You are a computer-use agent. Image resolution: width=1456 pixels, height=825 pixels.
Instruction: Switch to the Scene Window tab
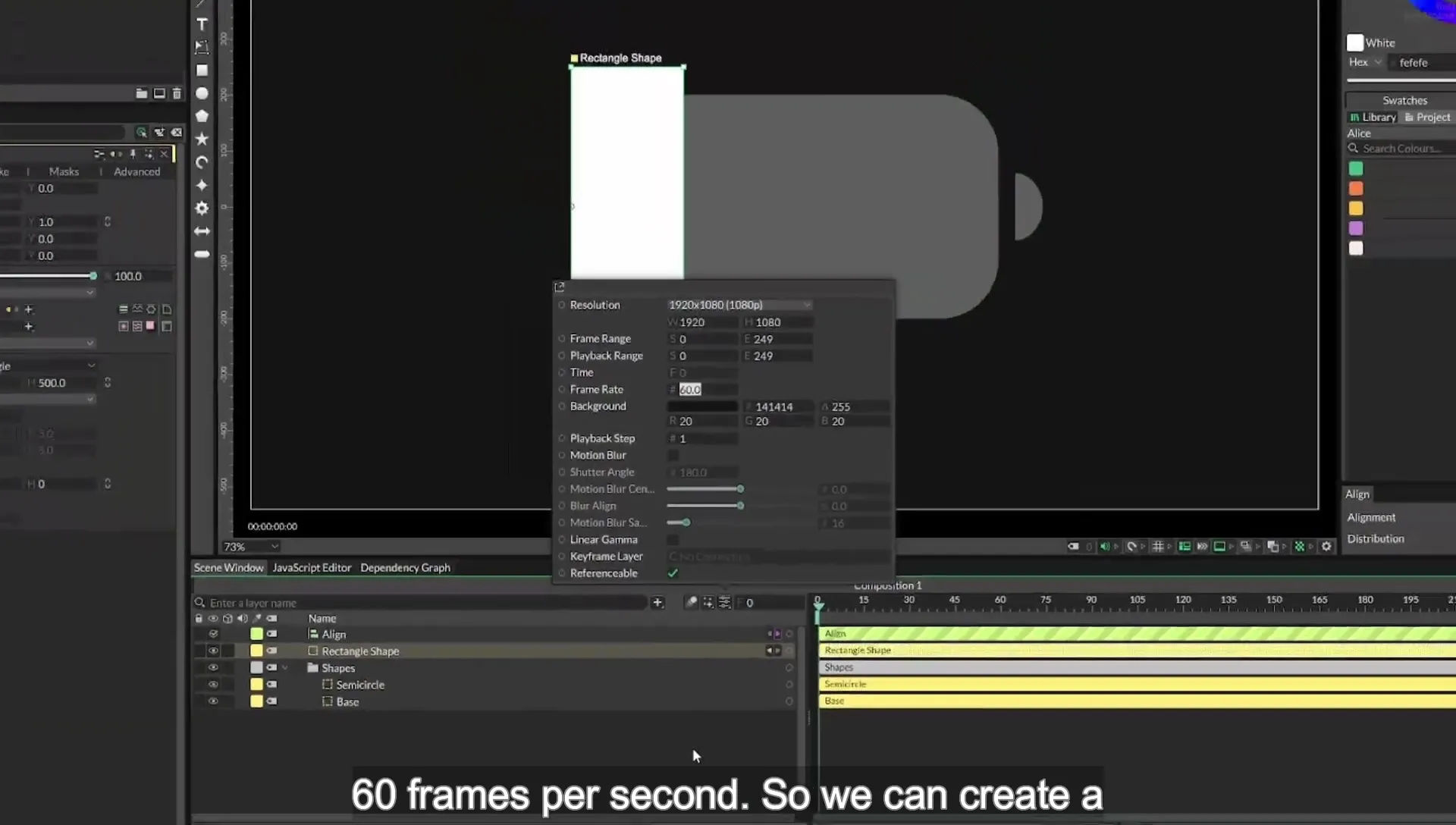tap(228, 567)
